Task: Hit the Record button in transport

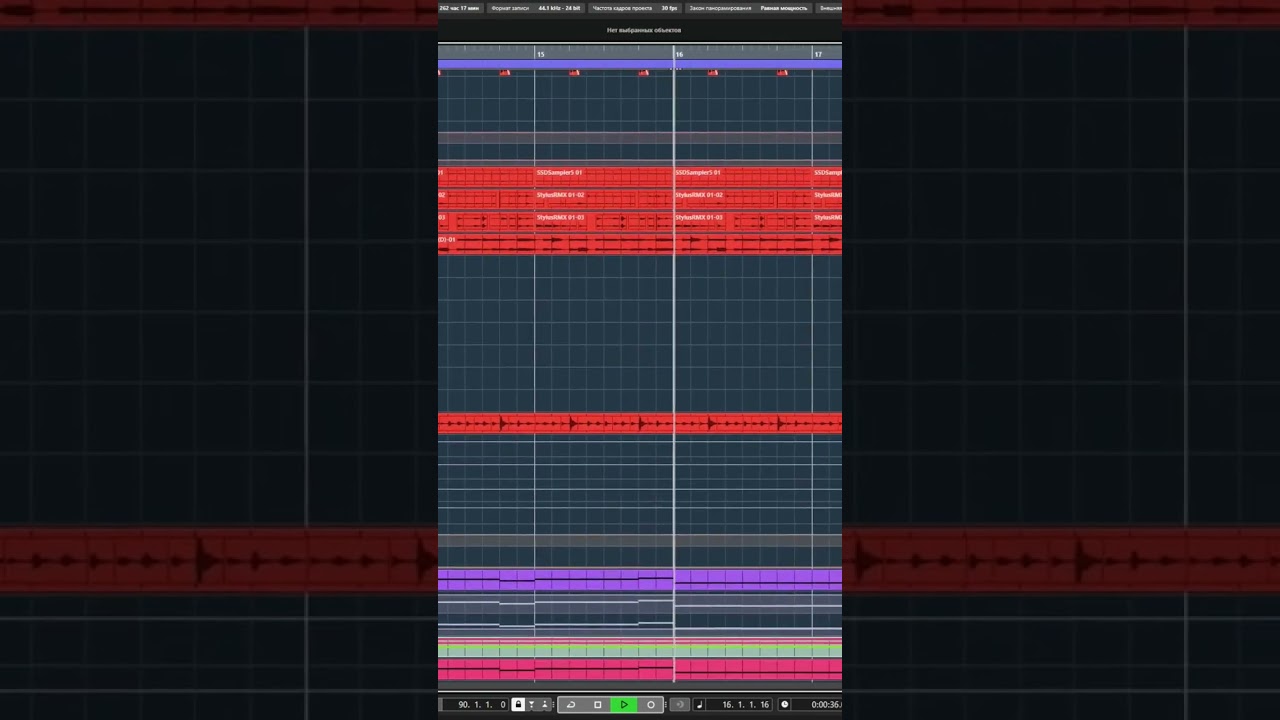Action: coord(651,704)
